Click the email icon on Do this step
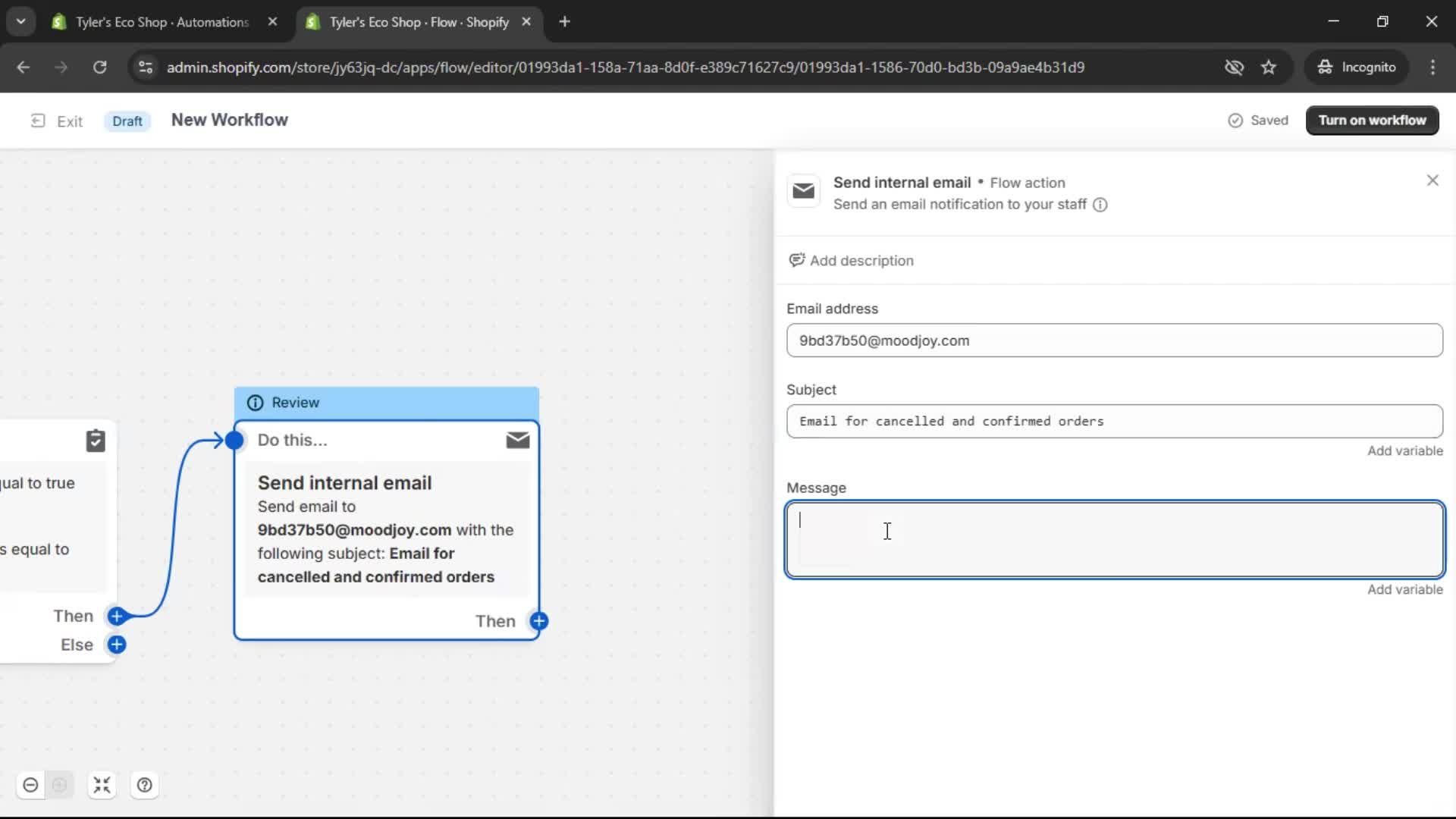Screen dimensions: 1456x819 pos(518,440)
